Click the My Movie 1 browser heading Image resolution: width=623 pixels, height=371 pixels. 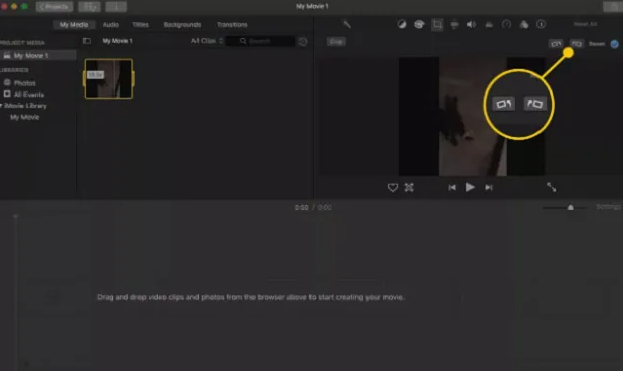[117, 41]
